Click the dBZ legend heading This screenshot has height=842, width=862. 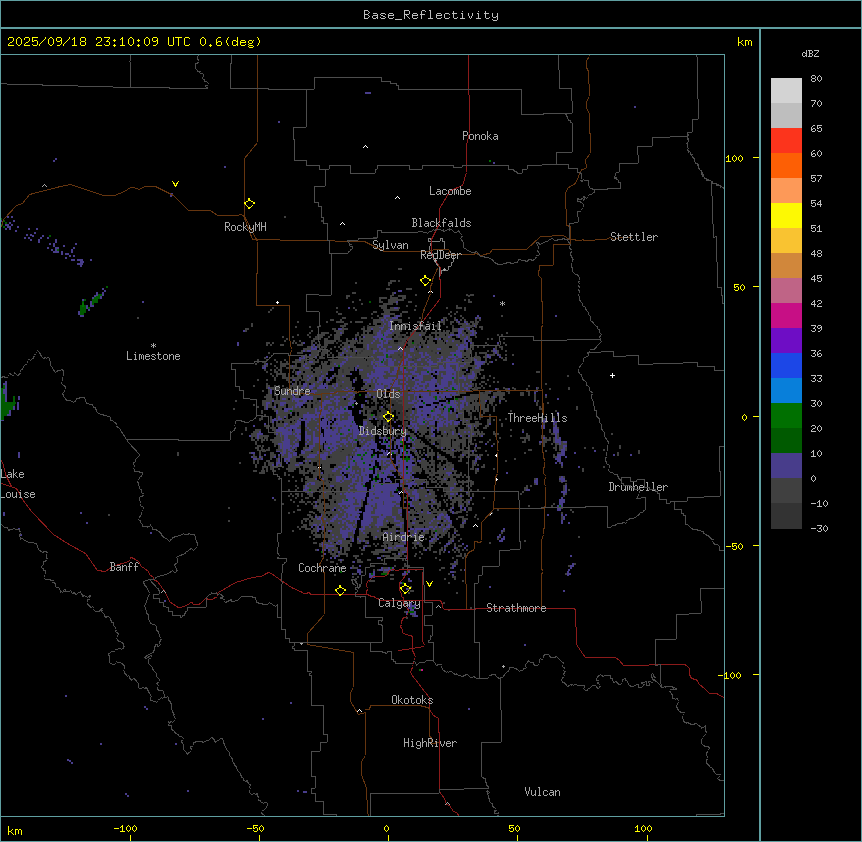tap(811, 53)
